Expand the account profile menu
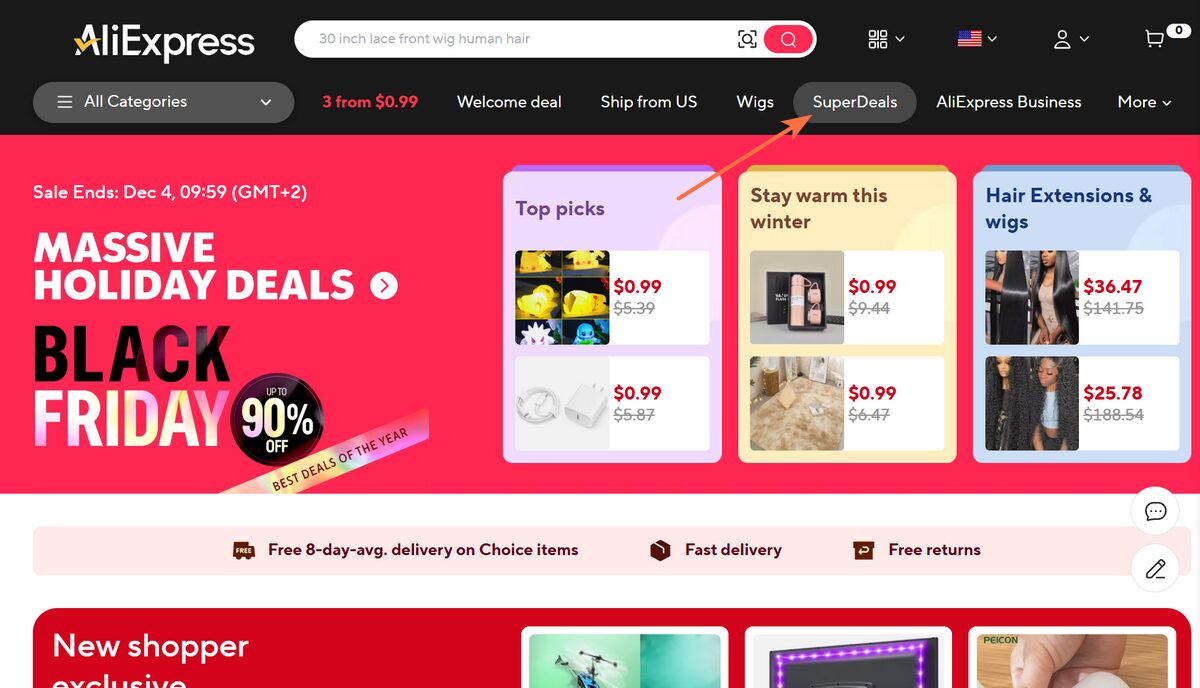 pyautogui.click(x=1070, y=39)
